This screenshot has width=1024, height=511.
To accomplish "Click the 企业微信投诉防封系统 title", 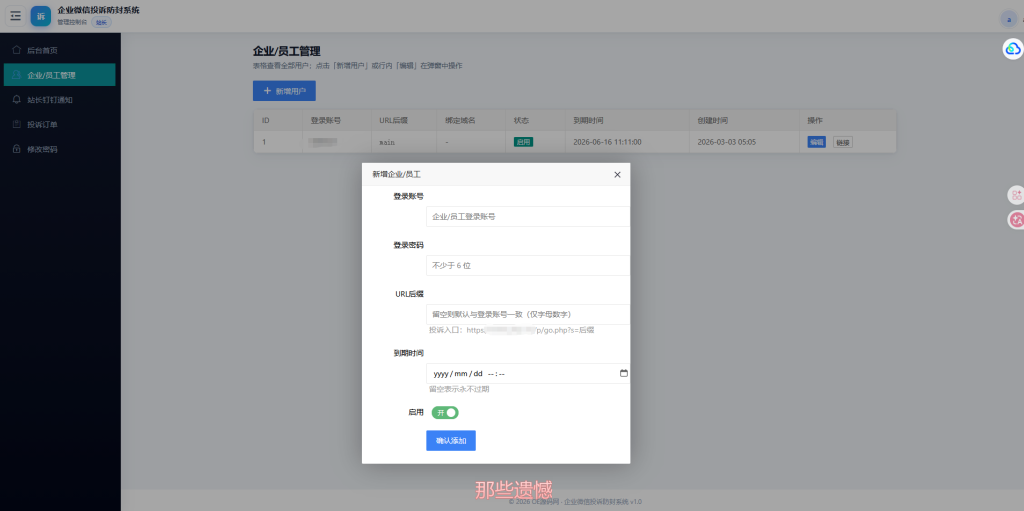I will pyautogui.click(x=98, y=10).
